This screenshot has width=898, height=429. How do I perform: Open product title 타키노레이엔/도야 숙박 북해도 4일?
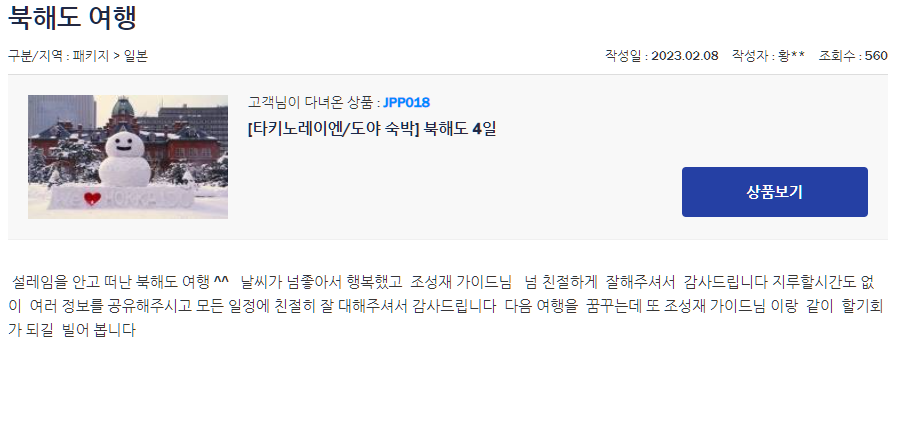pyautogui.click(x=372, y=129)
